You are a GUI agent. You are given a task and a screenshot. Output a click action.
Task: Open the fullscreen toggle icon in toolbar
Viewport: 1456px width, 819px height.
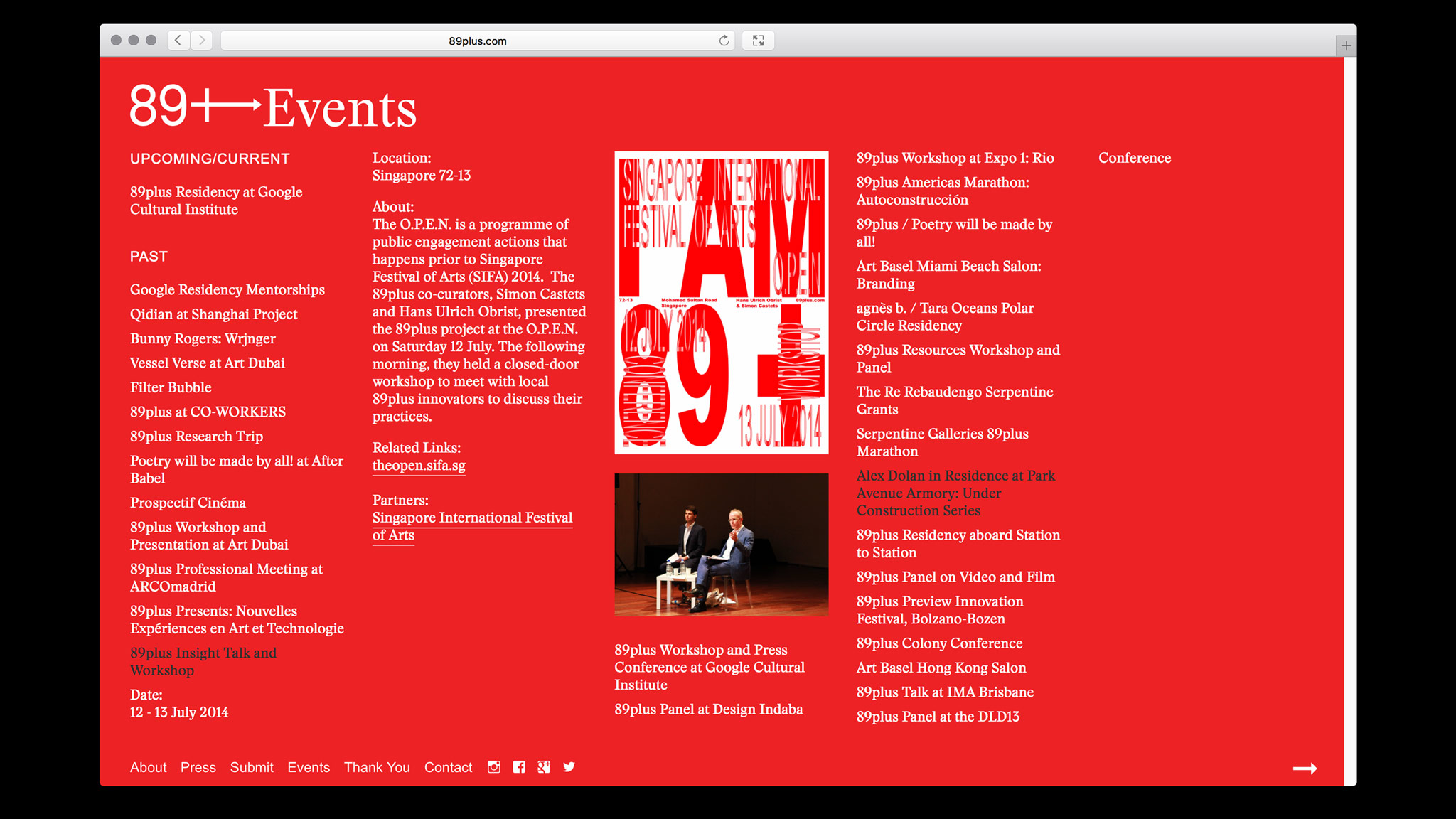758,41
